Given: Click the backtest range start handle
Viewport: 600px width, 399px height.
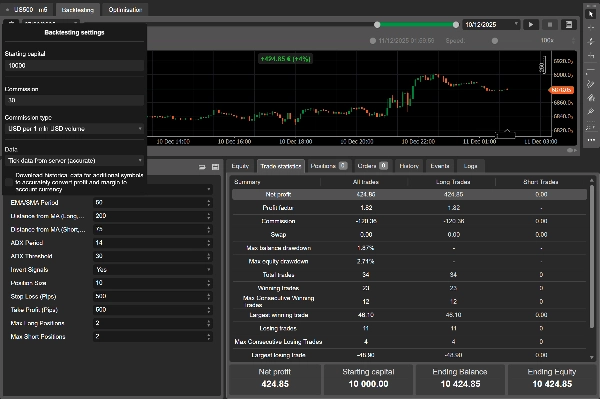Looking at the screenshot, I should coord(377,24).
